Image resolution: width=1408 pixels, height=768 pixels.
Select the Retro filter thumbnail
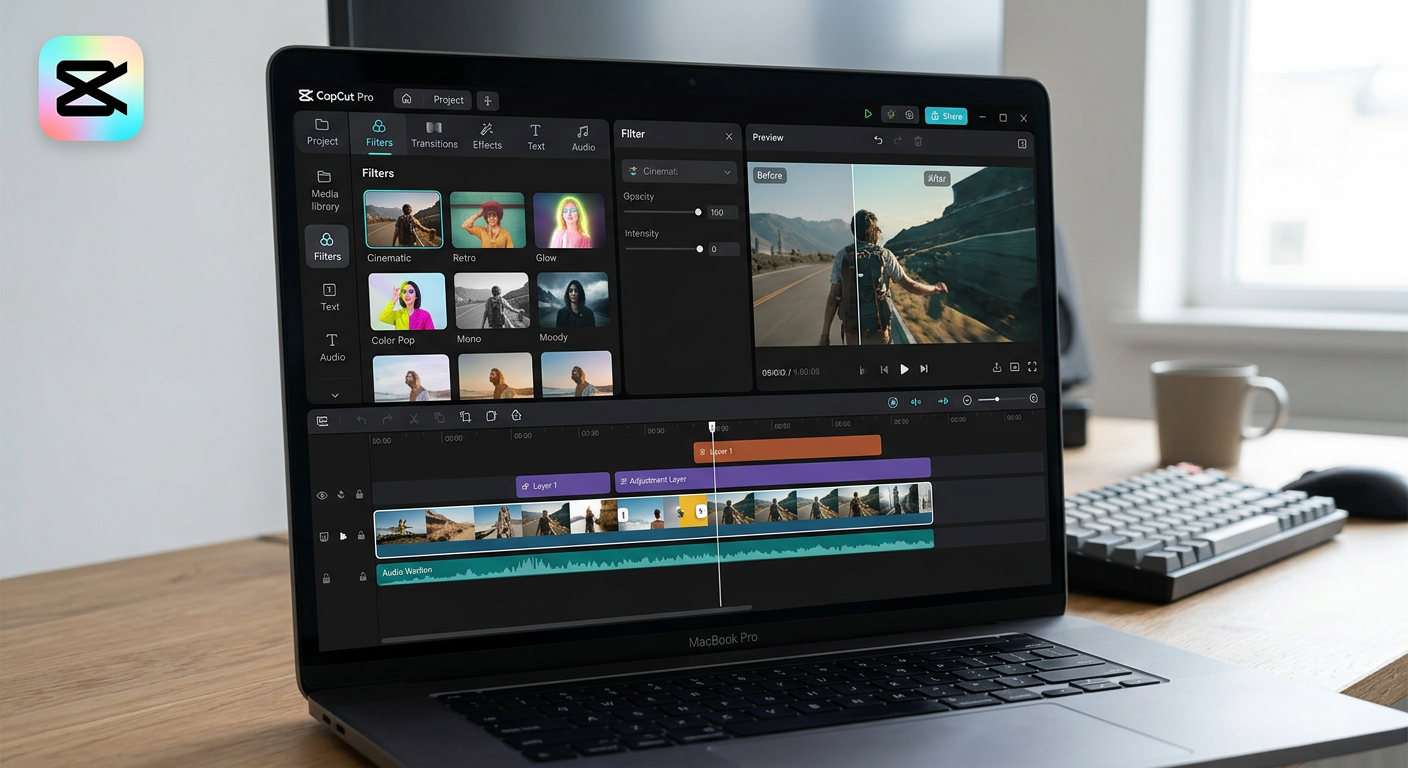click(487, 219)
